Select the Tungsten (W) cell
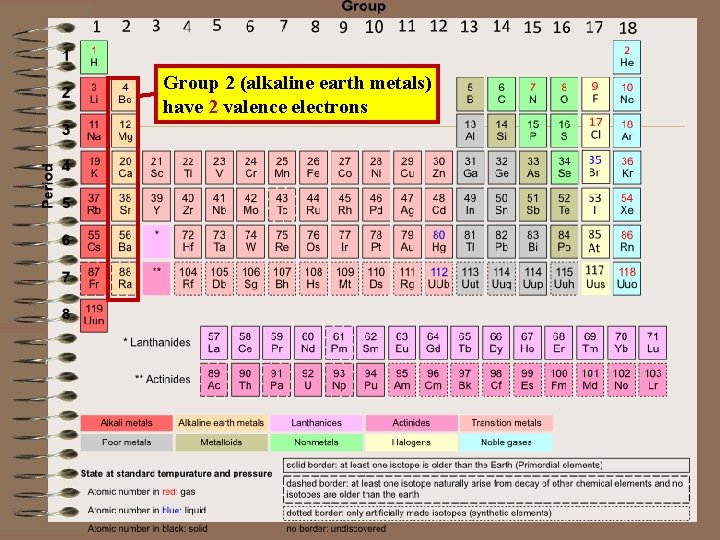This screenshot has width=720, height=540. click(251, 241)
